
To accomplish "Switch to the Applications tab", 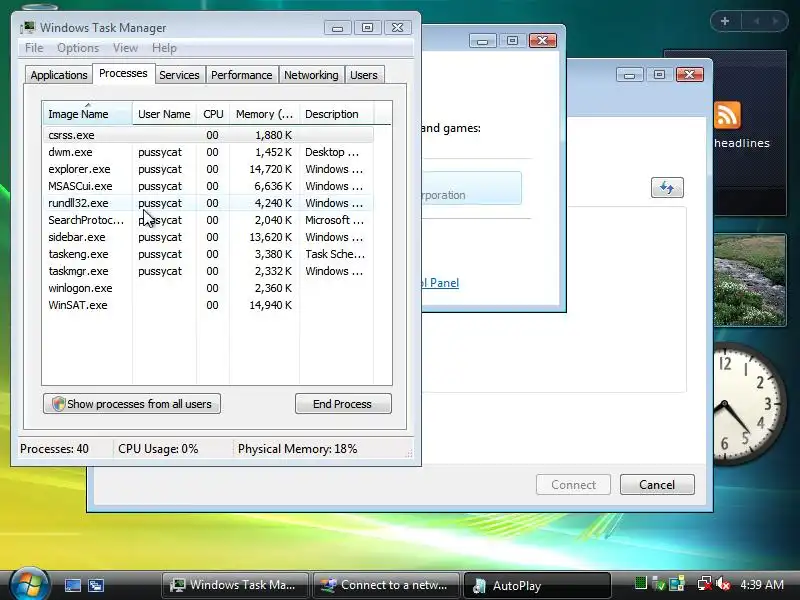I will click(59, 75).
